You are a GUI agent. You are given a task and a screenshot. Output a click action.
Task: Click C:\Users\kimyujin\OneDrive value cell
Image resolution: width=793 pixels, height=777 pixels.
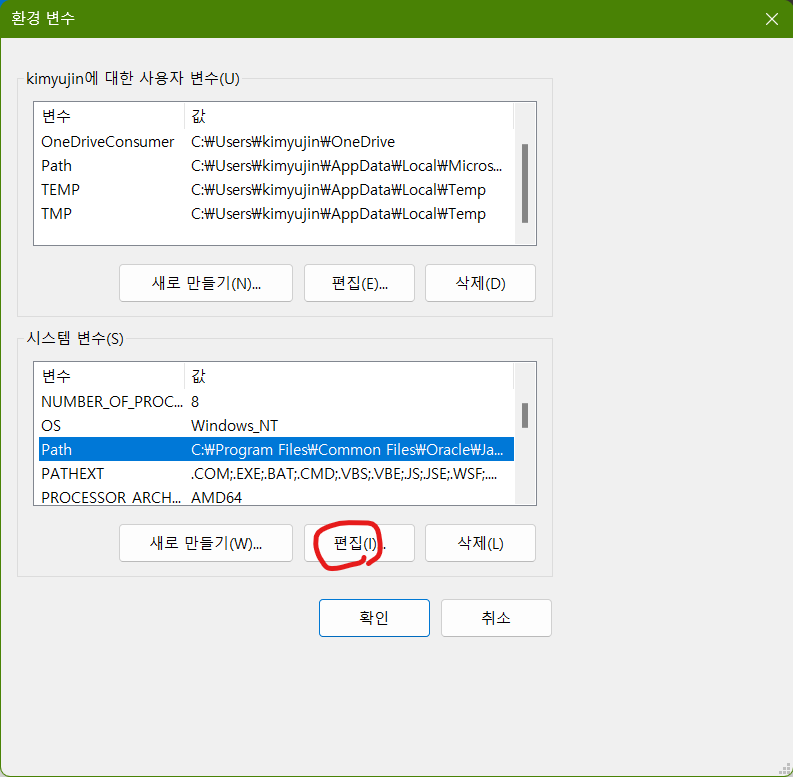pyautogui.click(x=293, y=142)
